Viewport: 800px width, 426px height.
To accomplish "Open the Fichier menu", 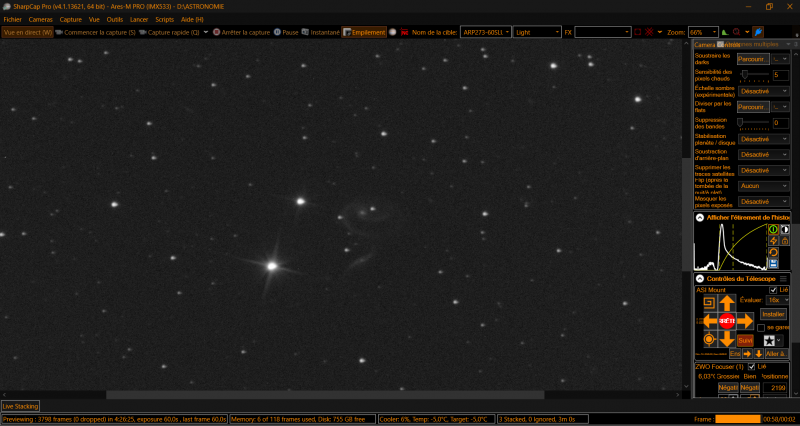I will pos(13,19).
